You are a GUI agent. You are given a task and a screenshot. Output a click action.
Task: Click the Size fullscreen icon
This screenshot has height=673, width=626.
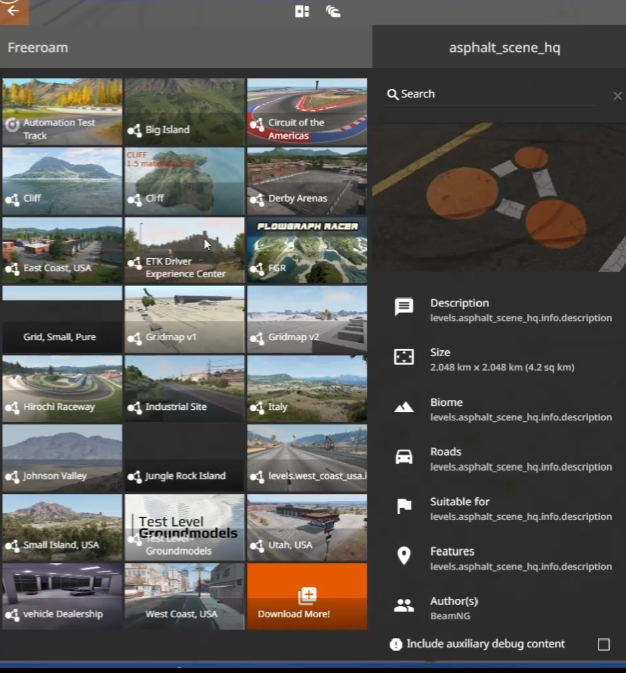click(x=404, y=357)
